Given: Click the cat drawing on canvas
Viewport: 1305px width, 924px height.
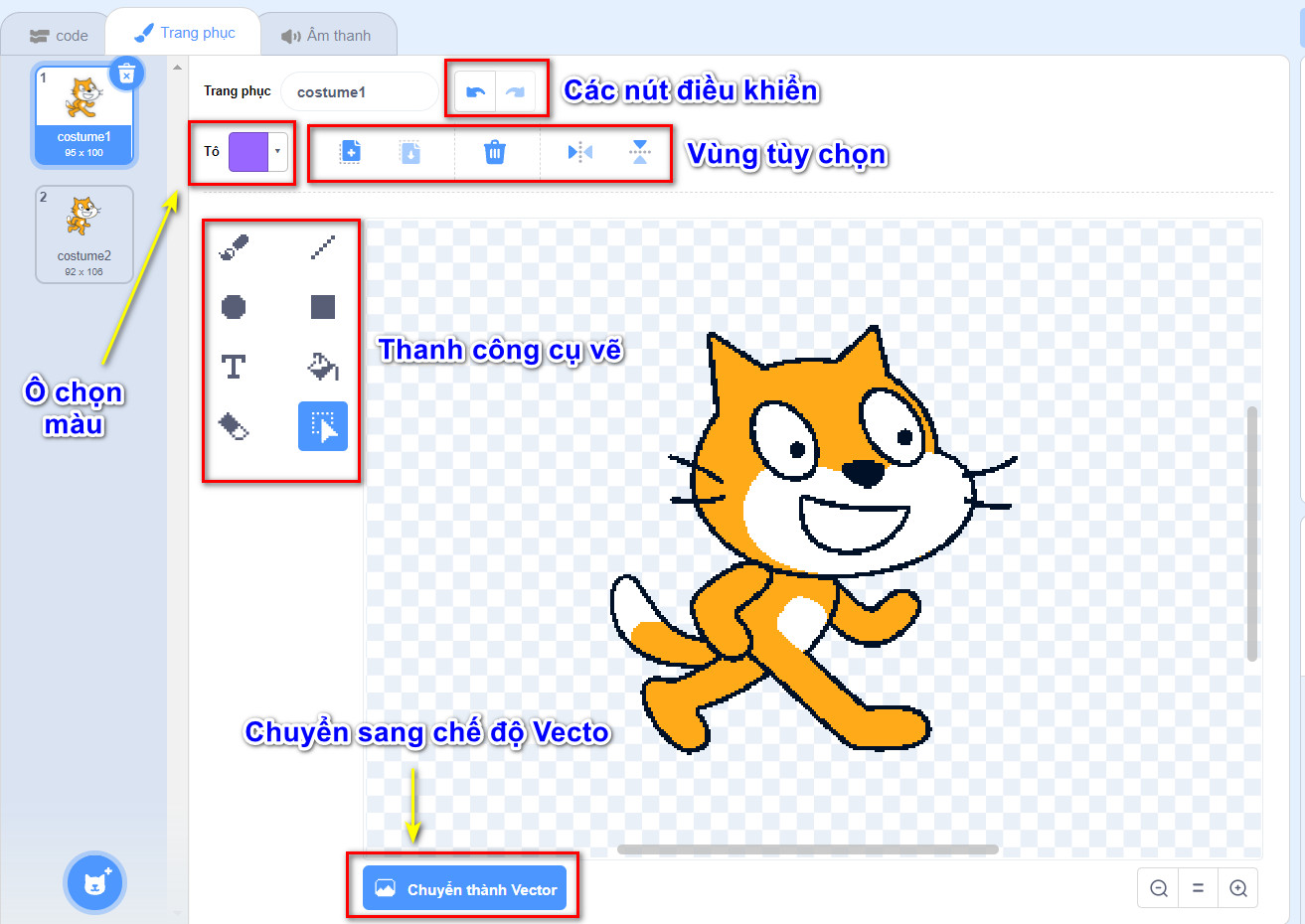Looking at the screenshot, I should pyautogui.click(x=813, y=541).
